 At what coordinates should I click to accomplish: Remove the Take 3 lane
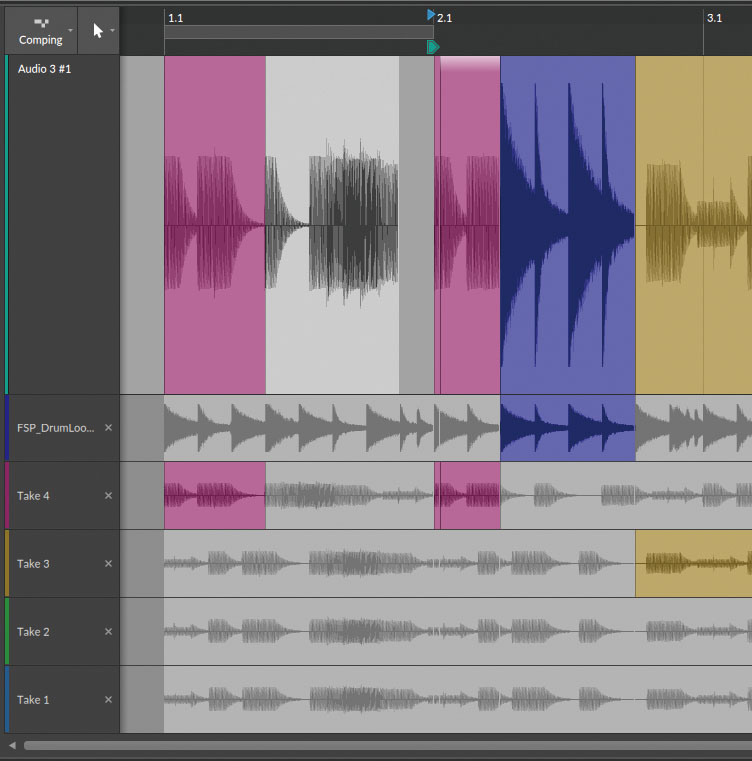click(108, 563)
